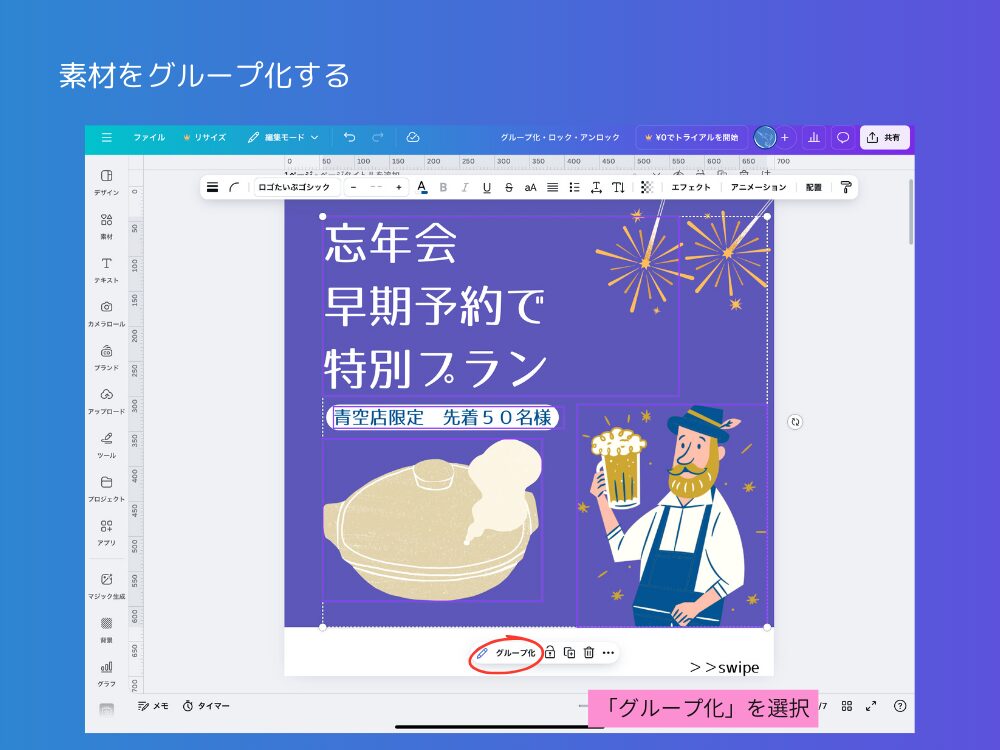The height and width of the screenshot is (750, 1000).
Task: Open the ブランド panel
Action: coord(106,355)
